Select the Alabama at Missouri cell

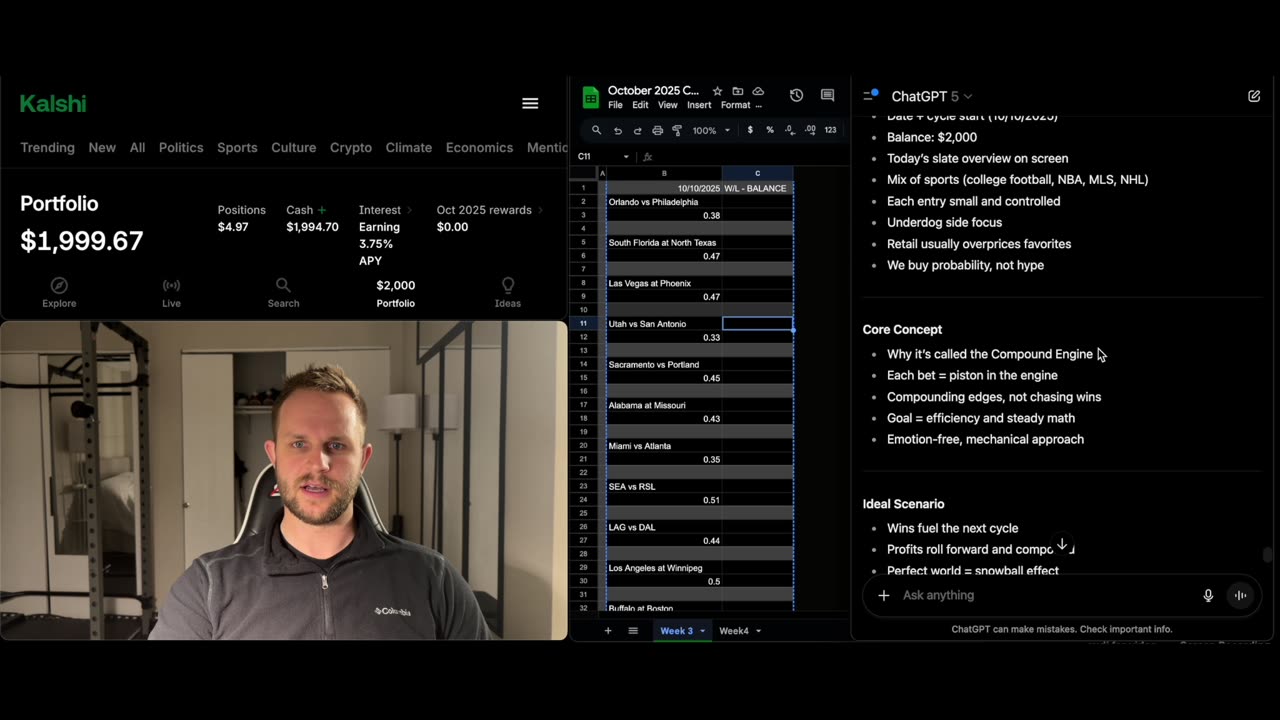point(664,405)
